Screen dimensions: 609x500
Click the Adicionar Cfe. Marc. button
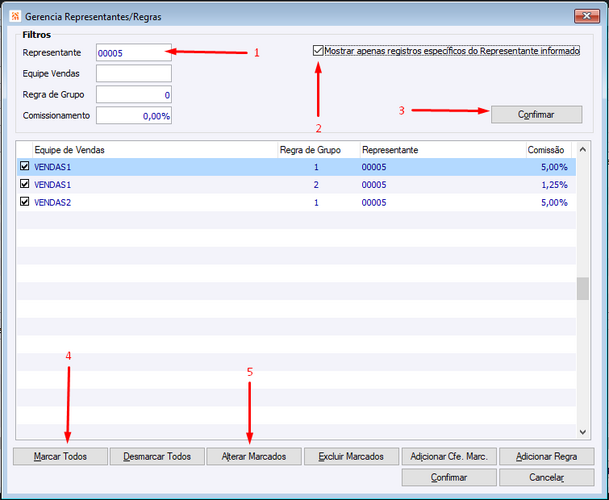point(449,456)
